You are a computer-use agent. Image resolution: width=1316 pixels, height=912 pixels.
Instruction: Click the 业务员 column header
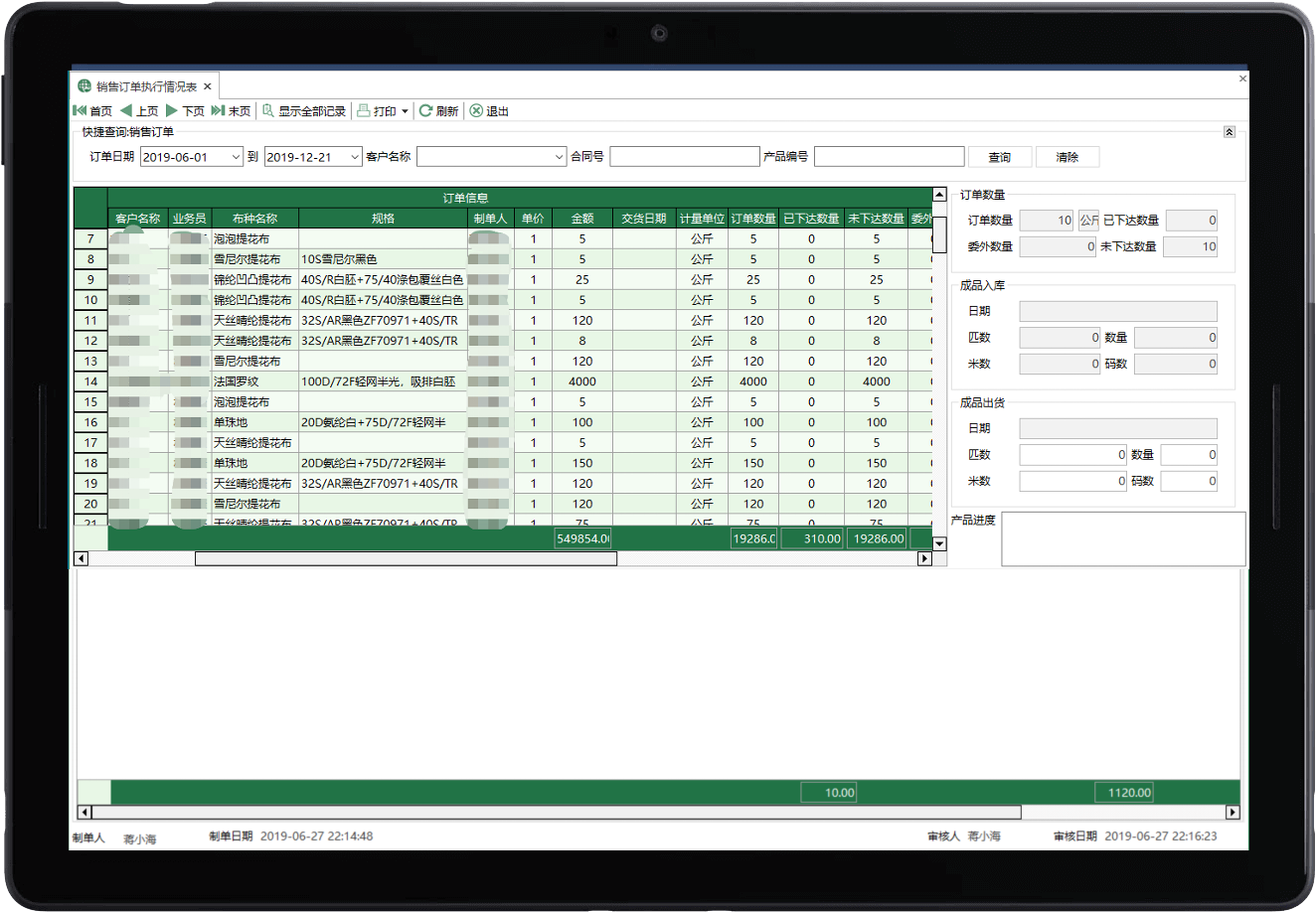pos(189,218)
